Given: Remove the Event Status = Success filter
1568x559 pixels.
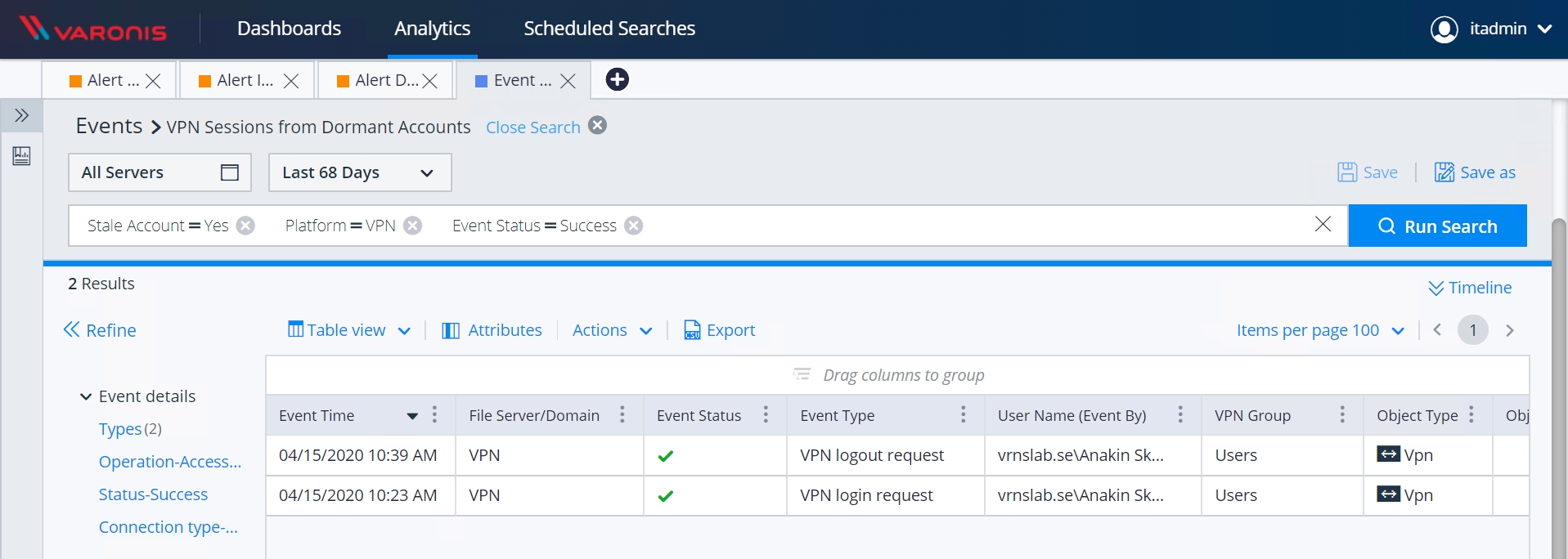Looking at the screenshot, I should [634, 226].
